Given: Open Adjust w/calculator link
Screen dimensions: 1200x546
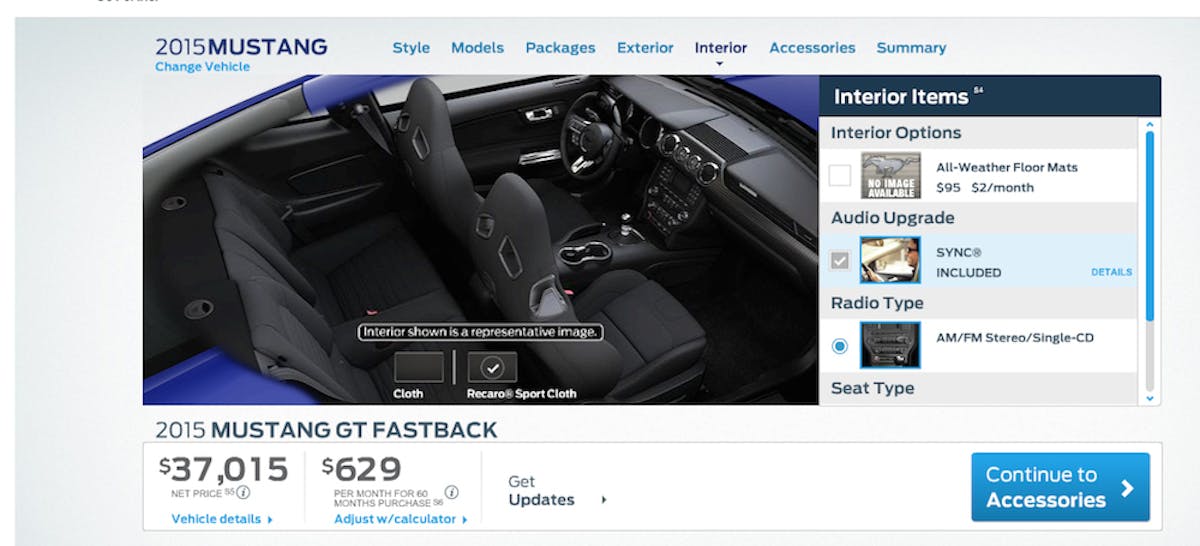Looking at the screenshot, I should point(400,519).
